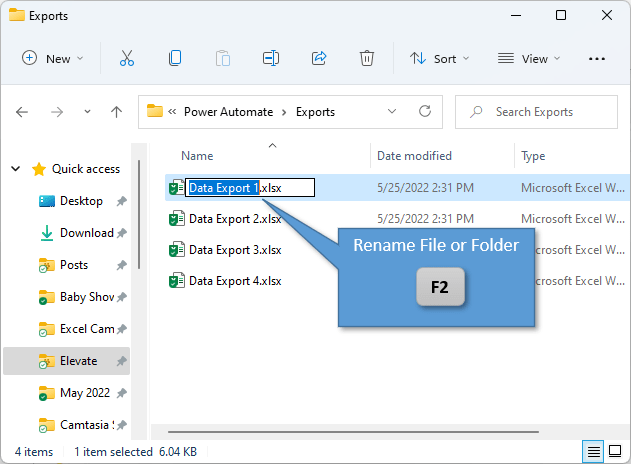Click the Back navigation arrow
Screen dimensions: 631x464
23,112
